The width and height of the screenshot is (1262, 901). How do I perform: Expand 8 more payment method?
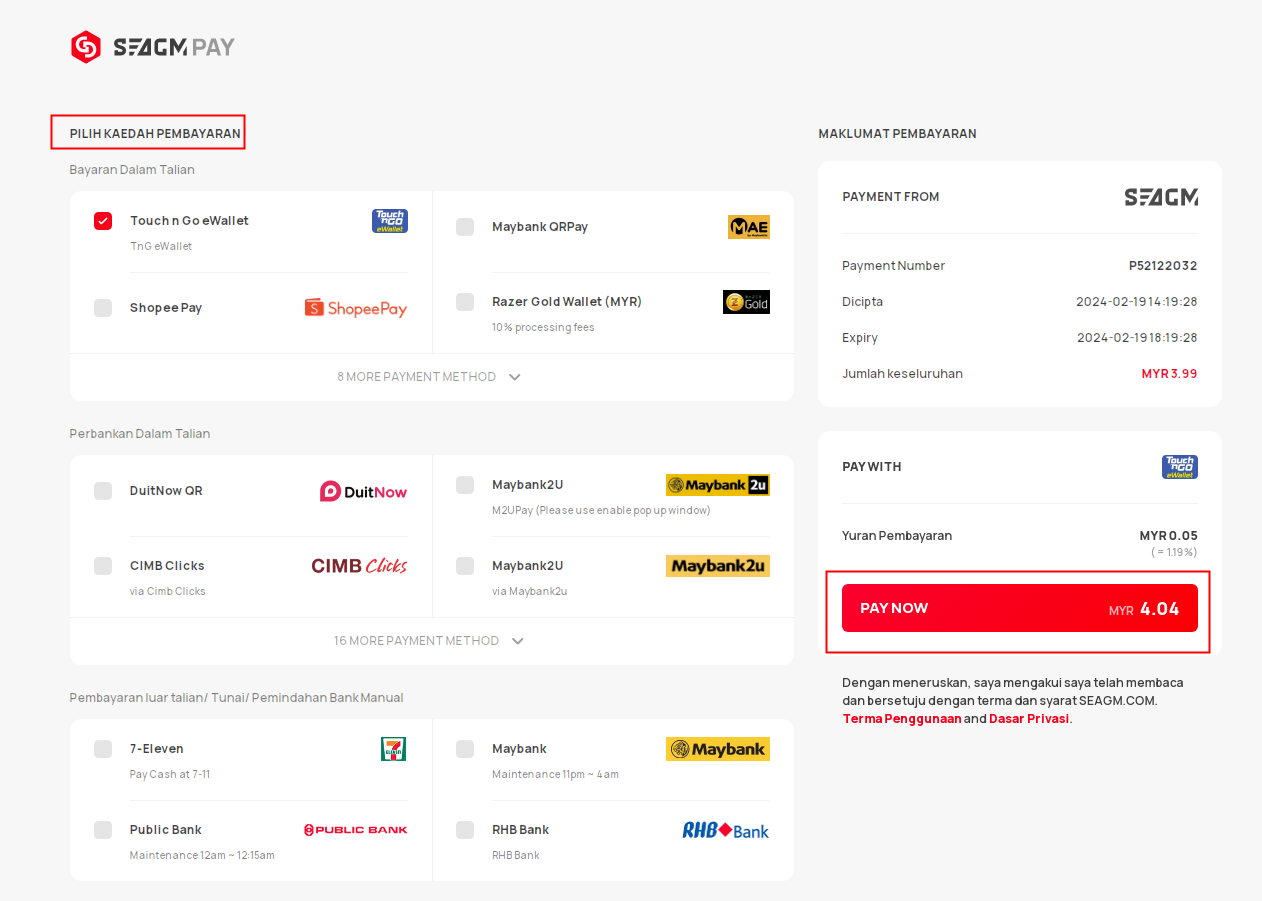430,377
